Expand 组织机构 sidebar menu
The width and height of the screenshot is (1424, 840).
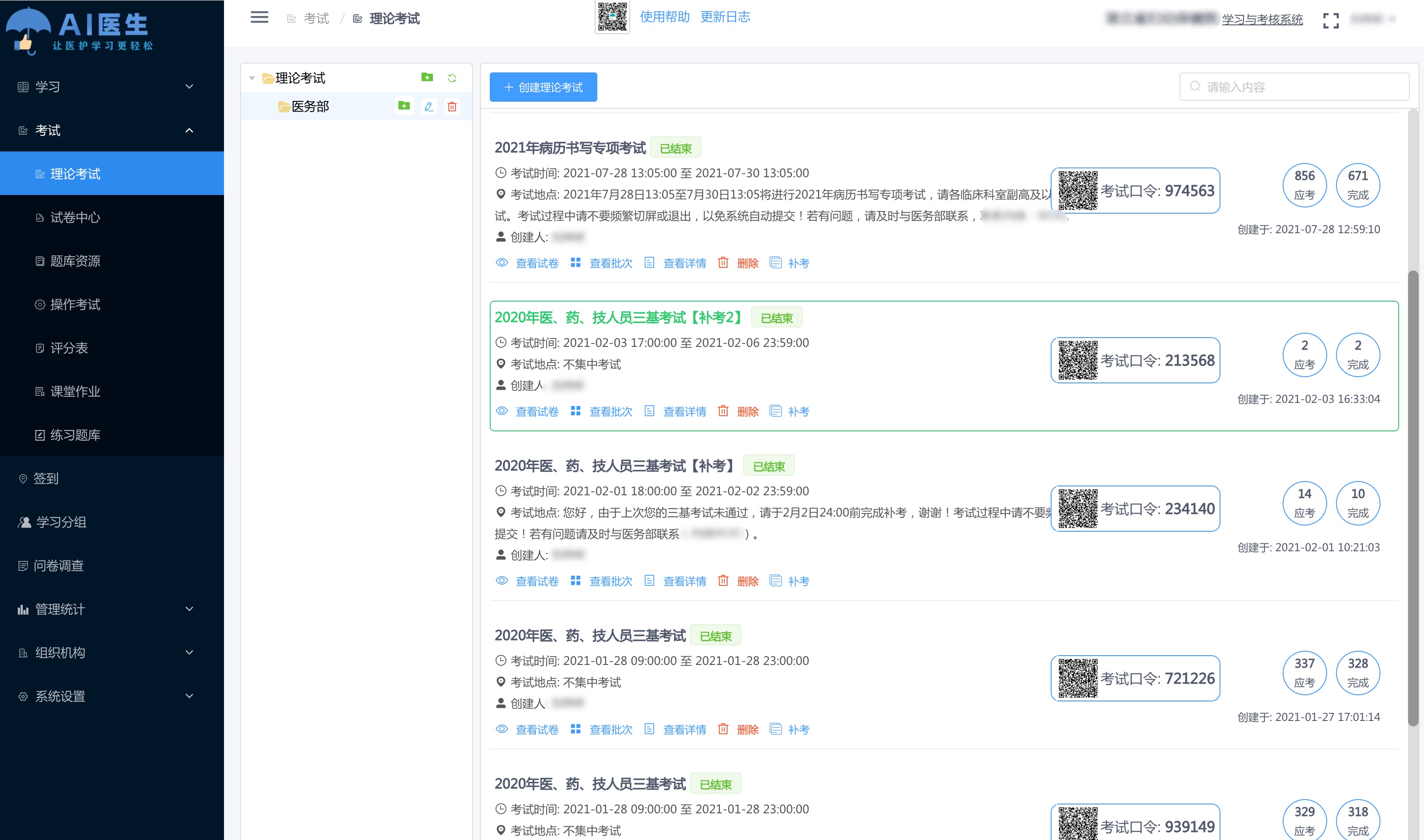click(x=112, y=653)
